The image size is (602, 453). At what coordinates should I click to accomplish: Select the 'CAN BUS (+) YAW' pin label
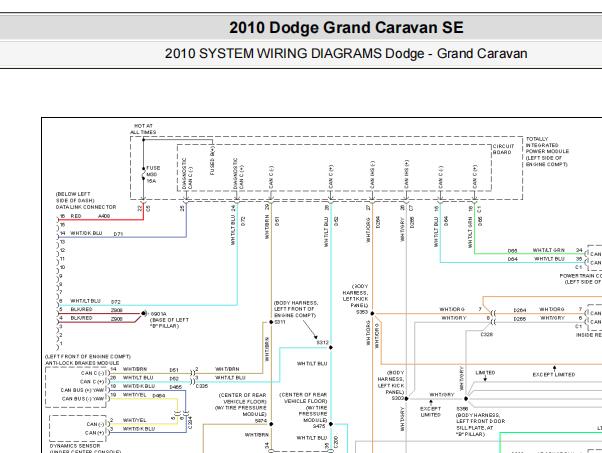tap(82, 390)
